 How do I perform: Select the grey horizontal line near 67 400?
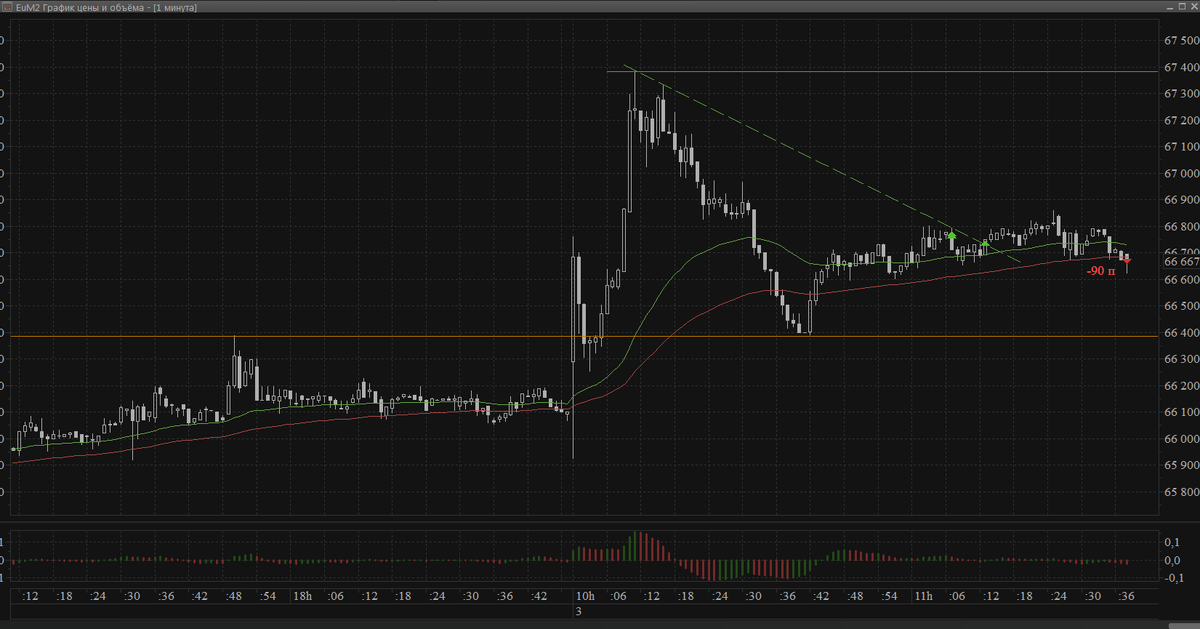882,72
